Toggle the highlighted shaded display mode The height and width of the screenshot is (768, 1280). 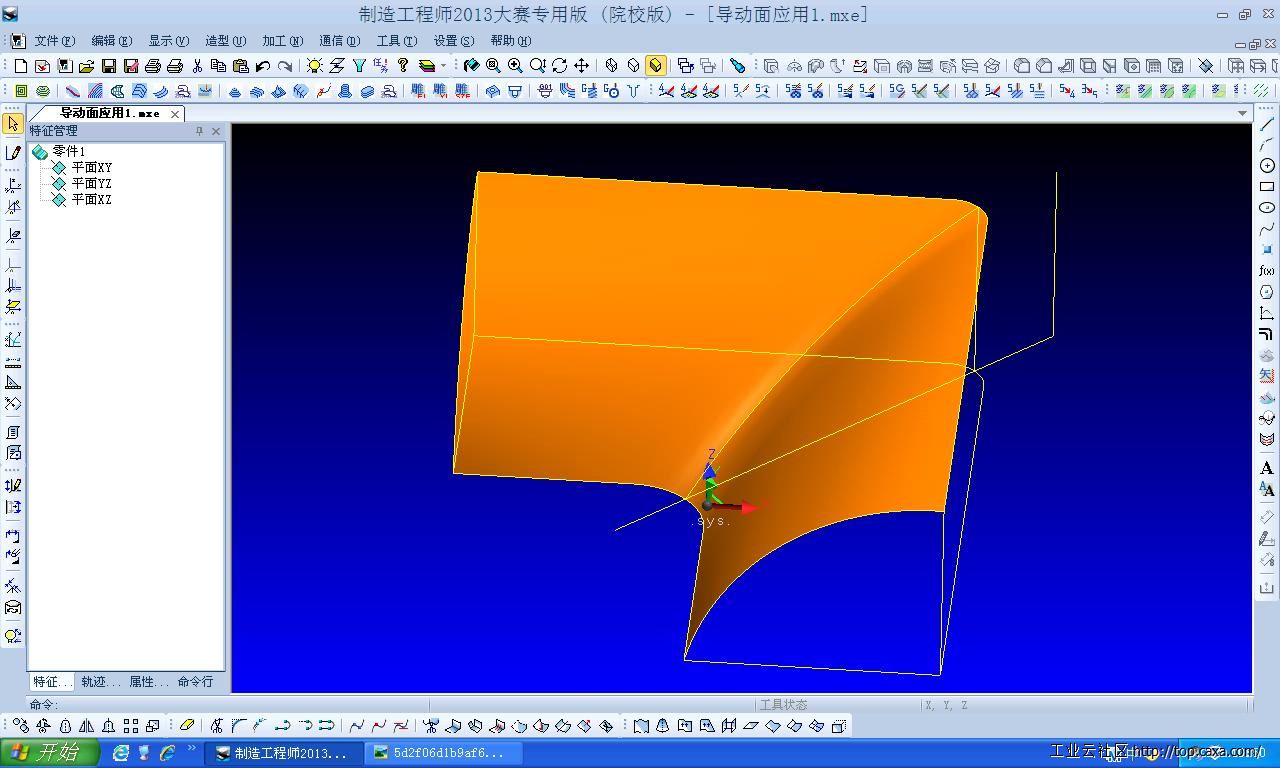click(655, 66)
